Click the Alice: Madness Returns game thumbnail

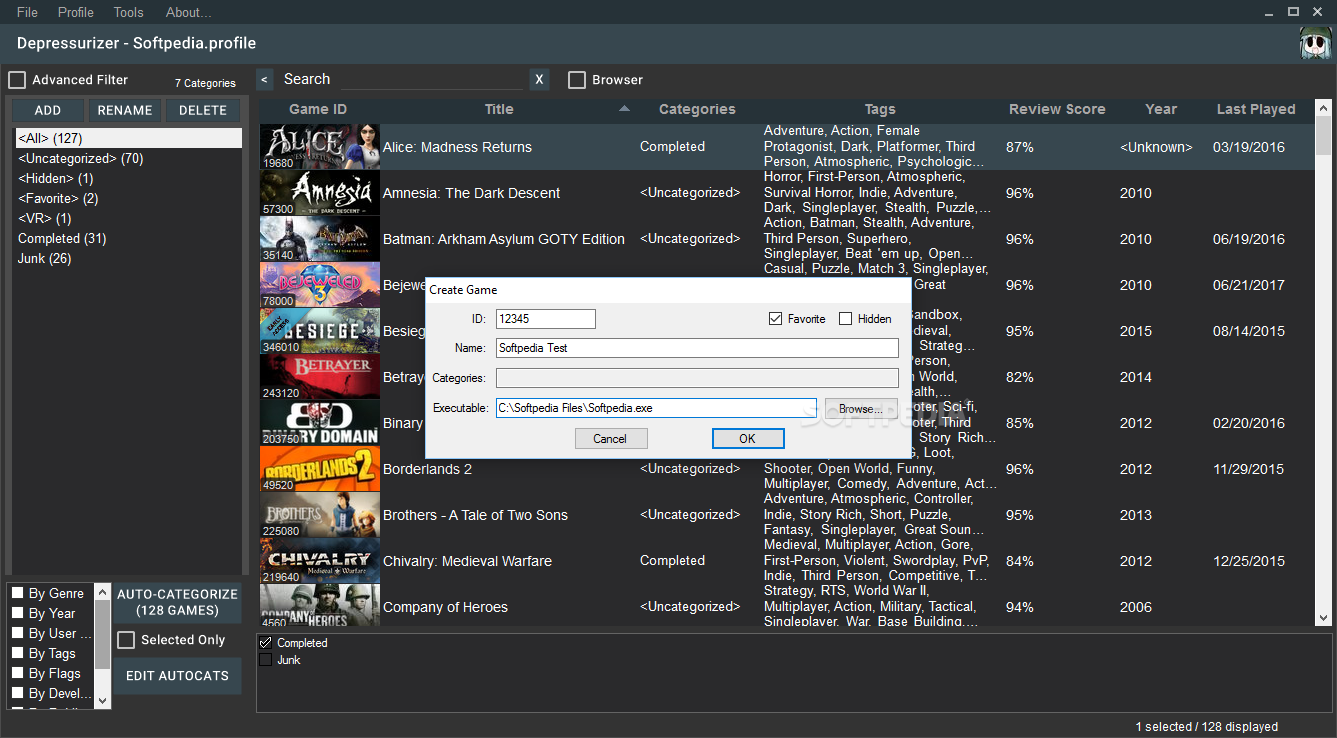pyautogui.click(x=320, y=147)
